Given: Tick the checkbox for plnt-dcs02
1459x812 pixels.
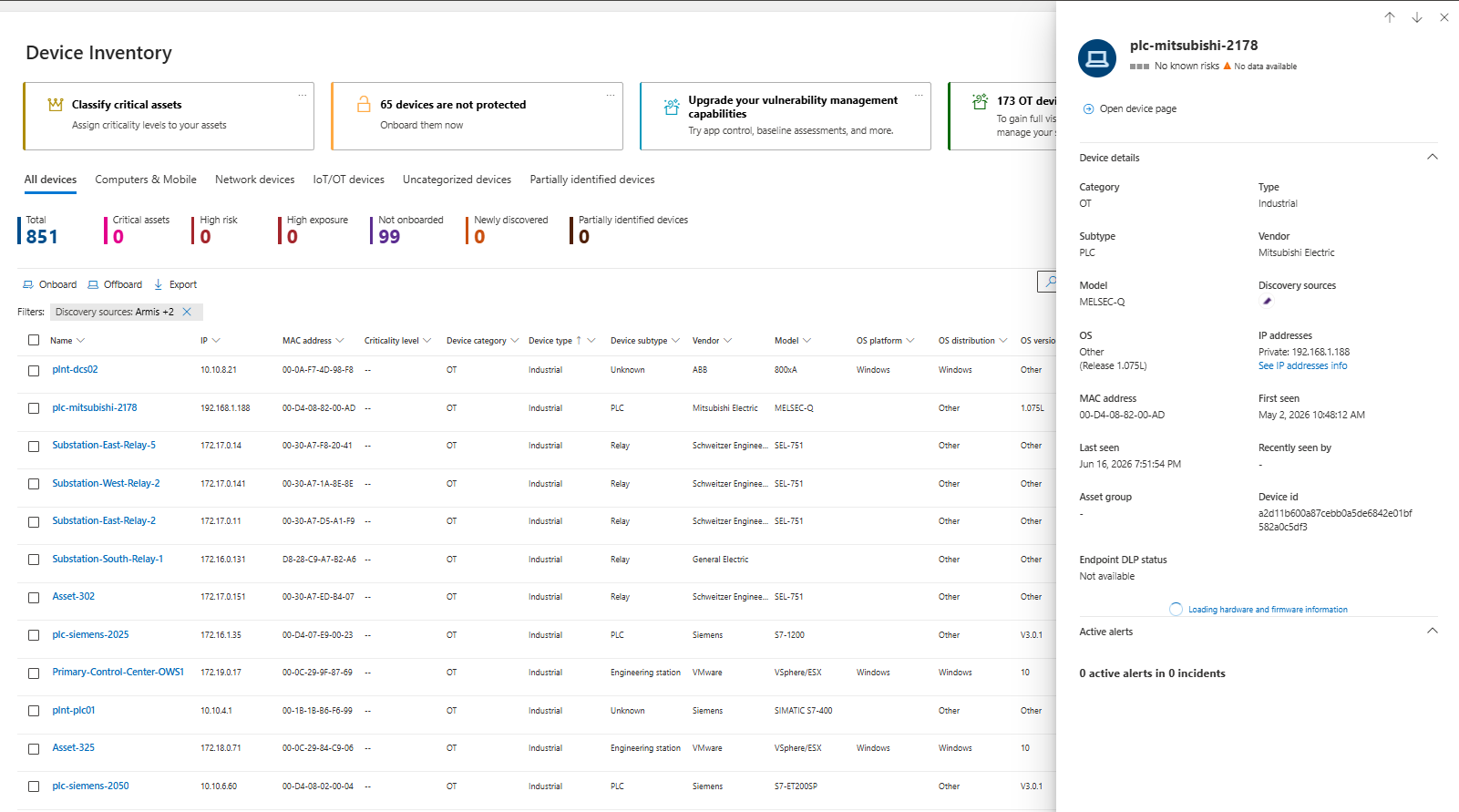Looking at the screenshot, I should click(34, 371).
